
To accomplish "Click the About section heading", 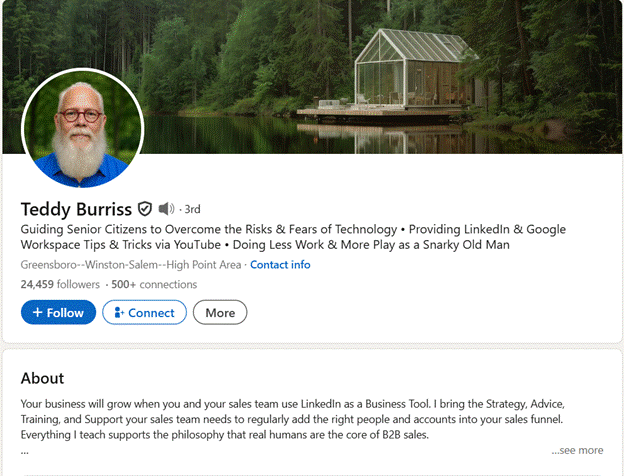I will click(x=42, y=378).
